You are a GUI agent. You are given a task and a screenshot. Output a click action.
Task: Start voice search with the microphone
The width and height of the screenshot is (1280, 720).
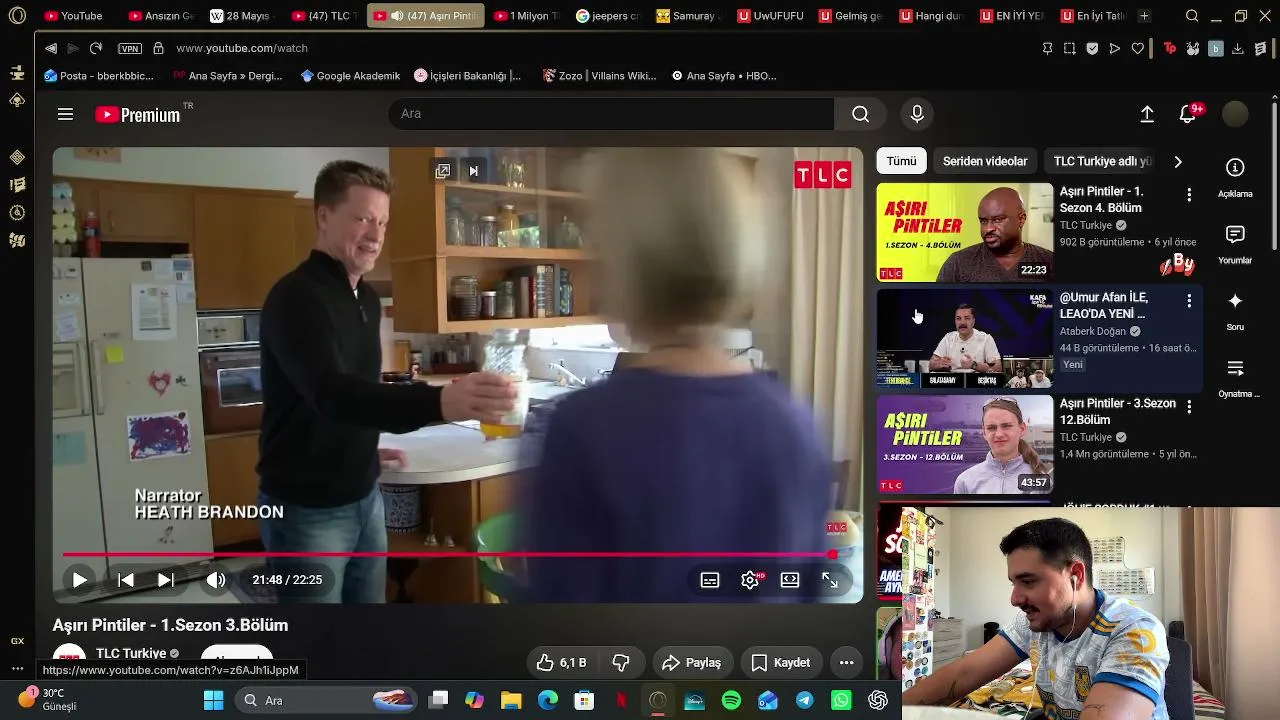pos(917,114)
